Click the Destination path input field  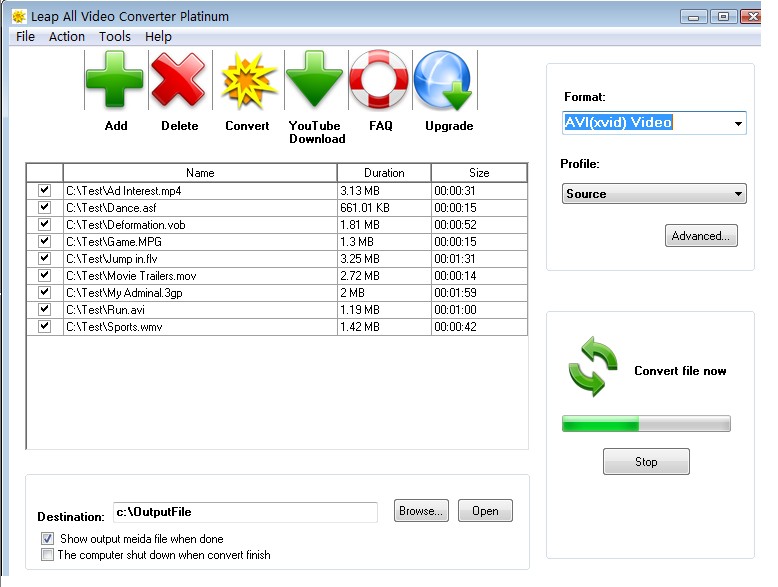(x=245, y=512)
